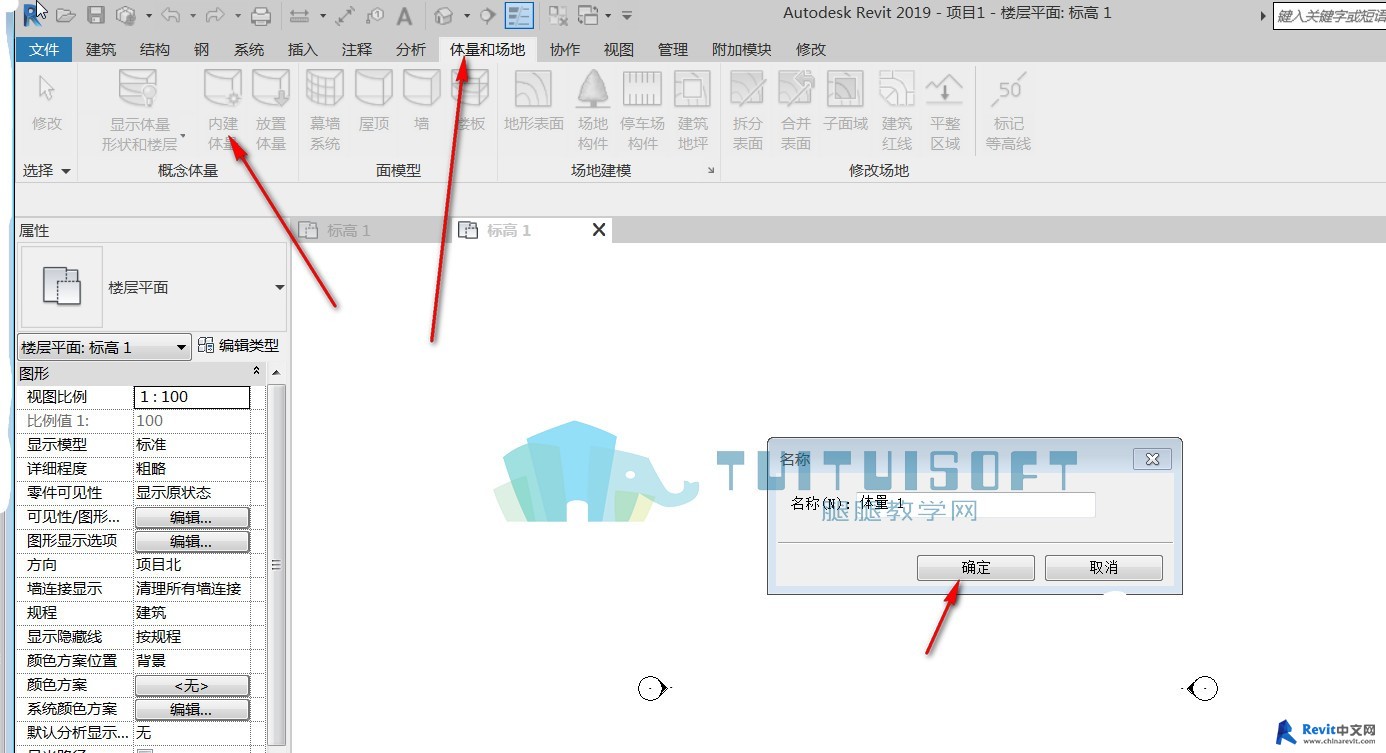Click the Save icon in quick access toolbar
Screen dimensions: 1386x753
(x=96, y=15)
